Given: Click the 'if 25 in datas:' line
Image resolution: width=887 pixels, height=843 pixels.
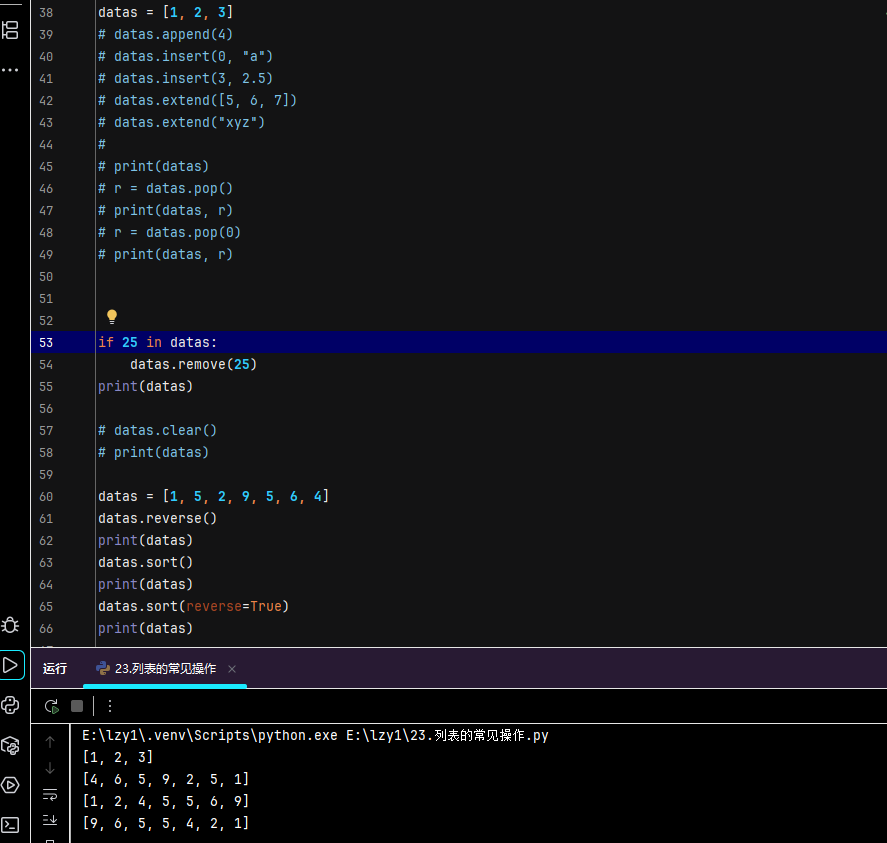Looking at the screenshot, I should [157, 342].
